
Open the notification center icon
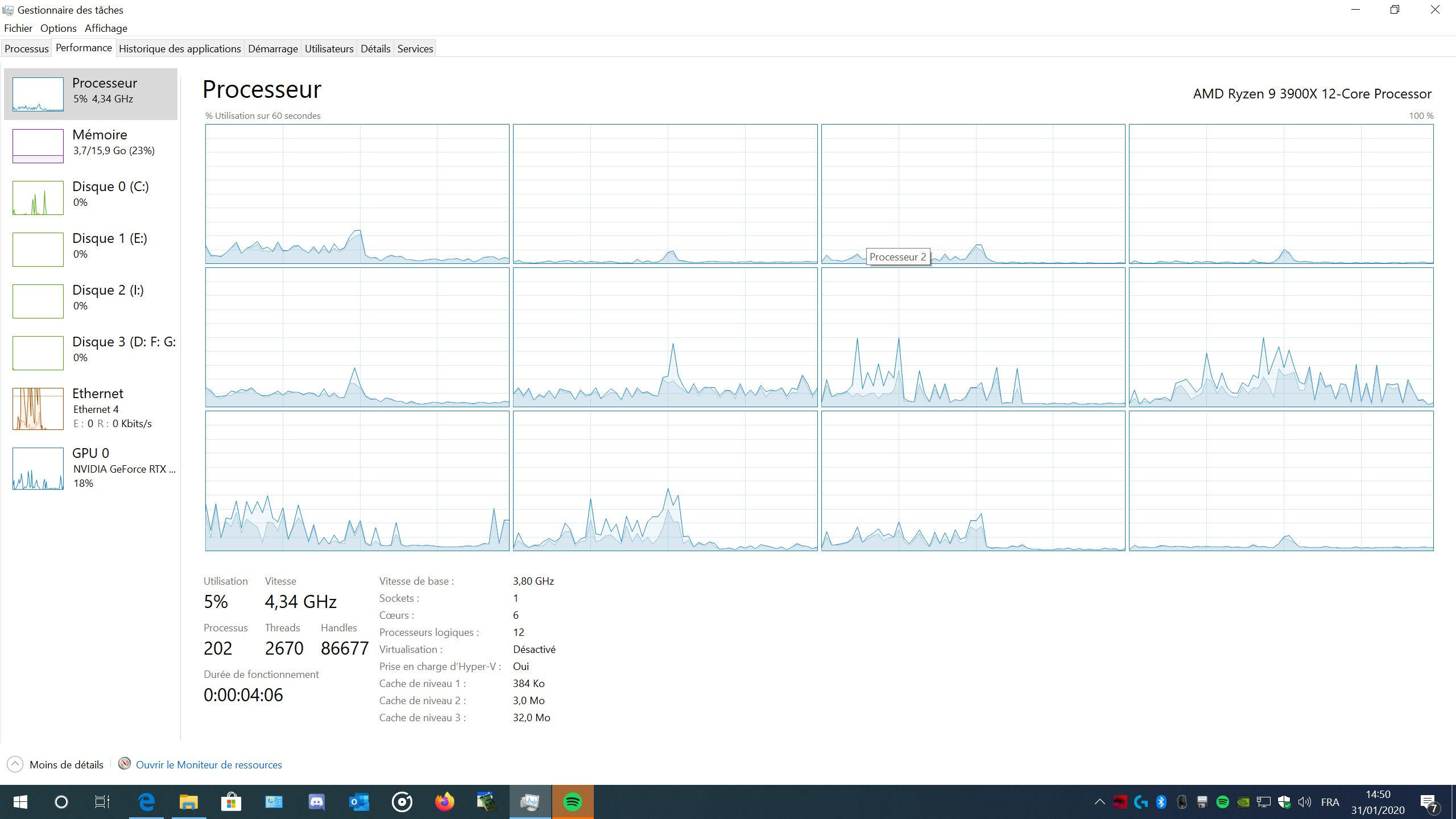click(x=1428, y=803)
